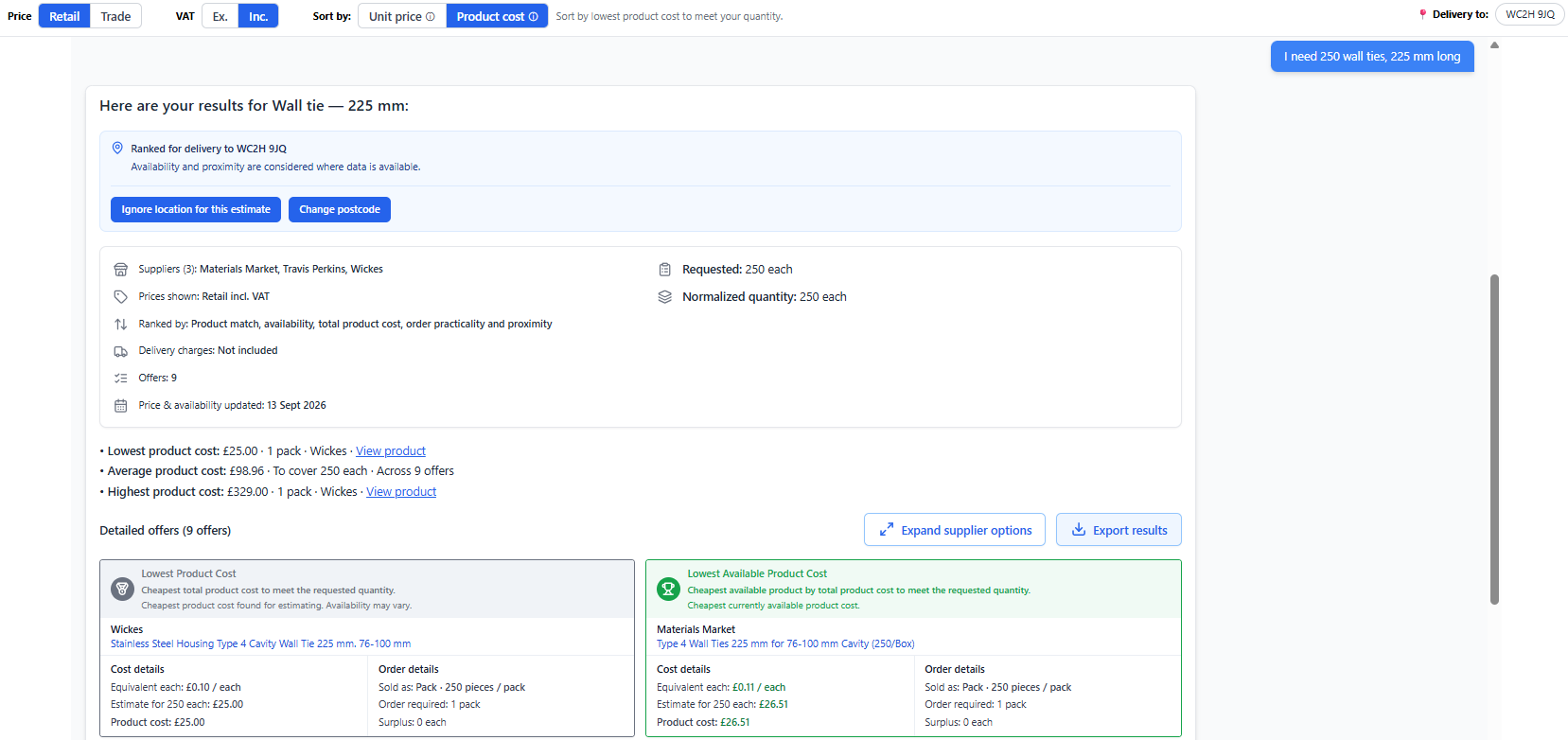Click the sort arrows icon beside Ranked by
The height and width of the screenshot is (740, 1568).
120,325
